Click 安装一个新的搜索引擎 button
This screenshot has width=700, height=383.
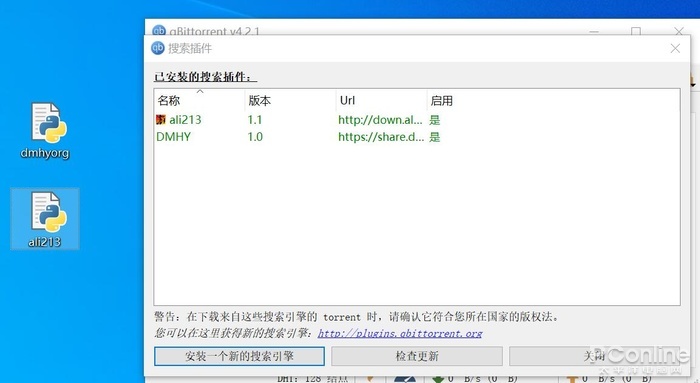pyautogui.click(x=239, y=356)
